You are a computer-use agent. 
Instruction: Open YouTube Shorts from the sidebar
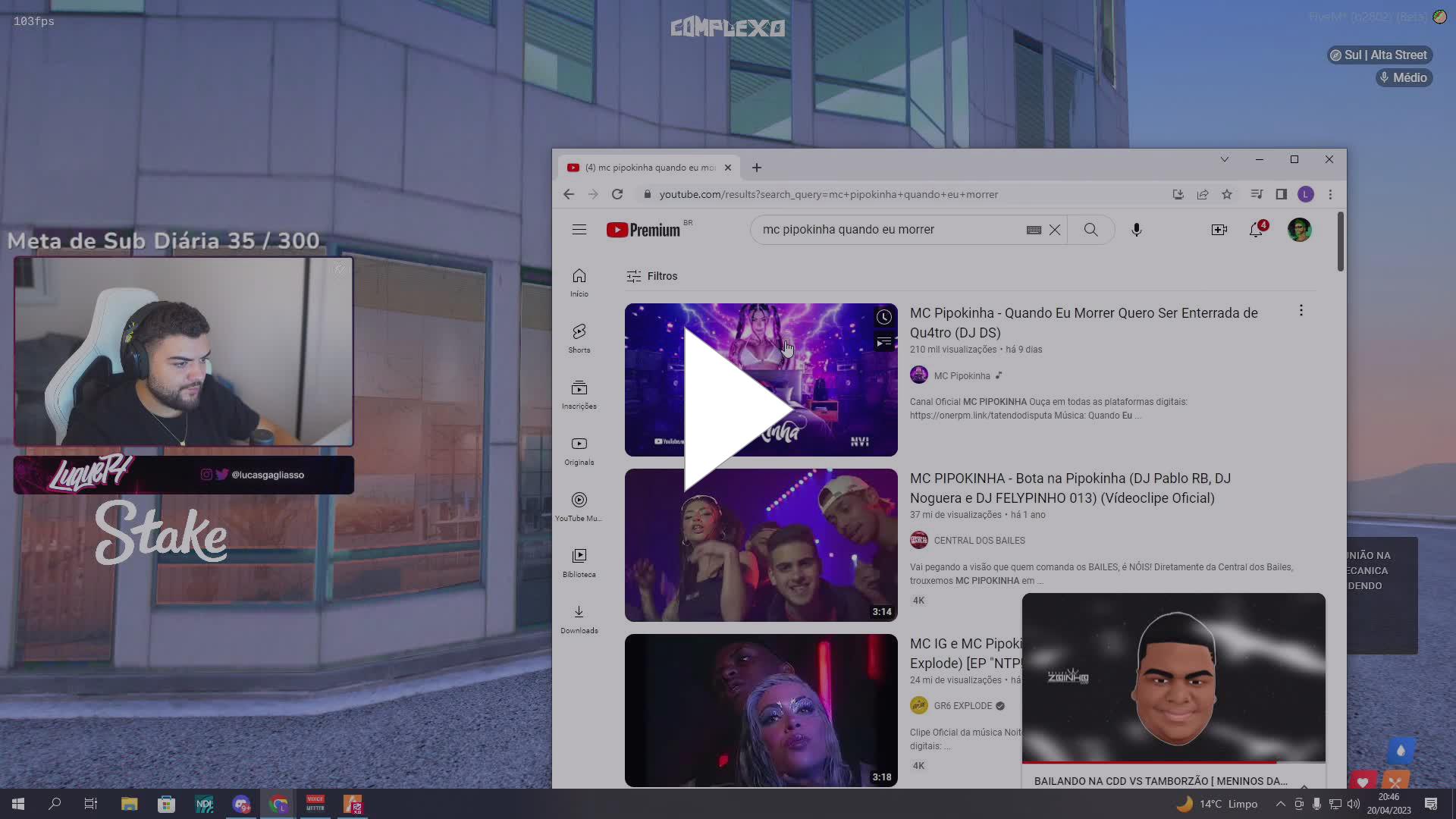pos(579,337)
